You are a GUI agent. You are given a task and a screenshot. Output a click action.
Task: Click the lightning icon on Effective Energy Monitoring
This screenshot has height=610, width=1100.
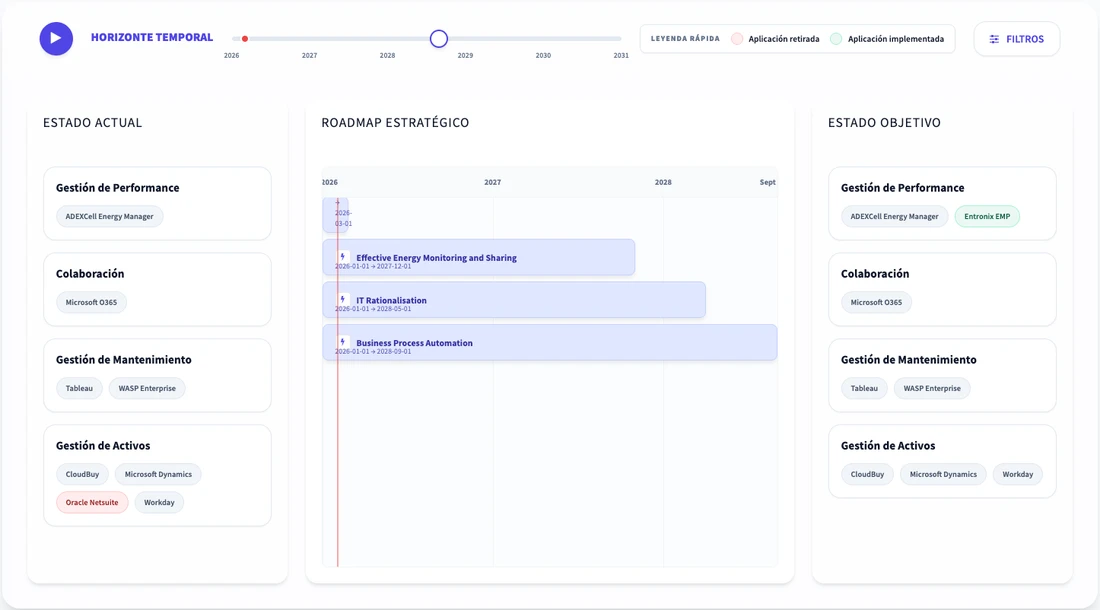342,256
